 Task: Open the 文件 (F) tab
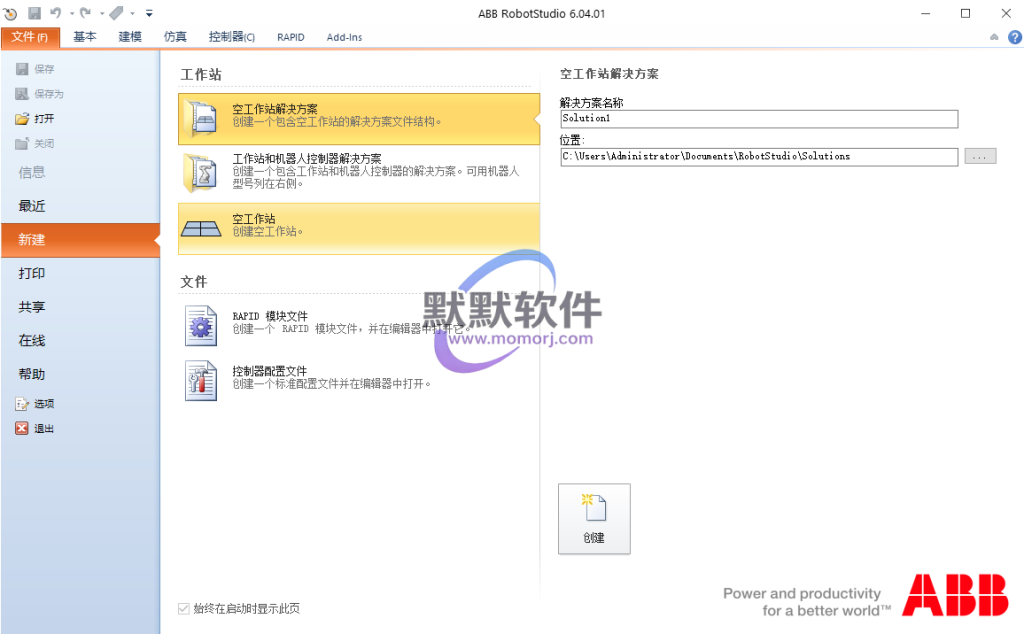point(30,37)
